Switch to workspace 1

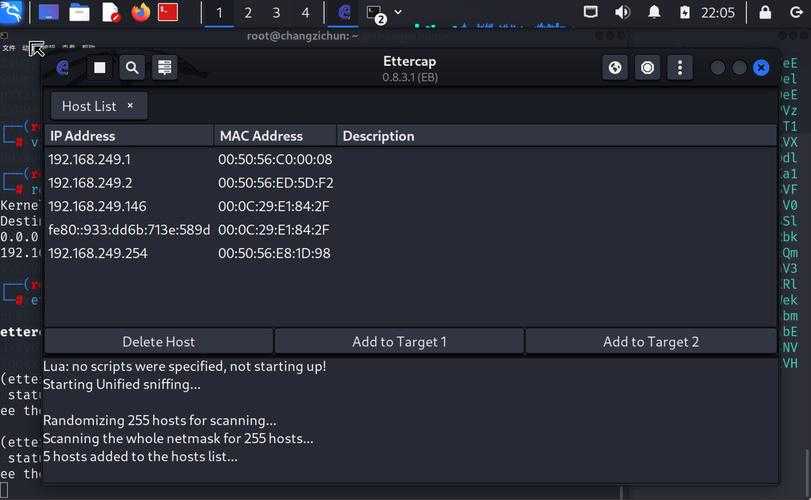[219, 12]
